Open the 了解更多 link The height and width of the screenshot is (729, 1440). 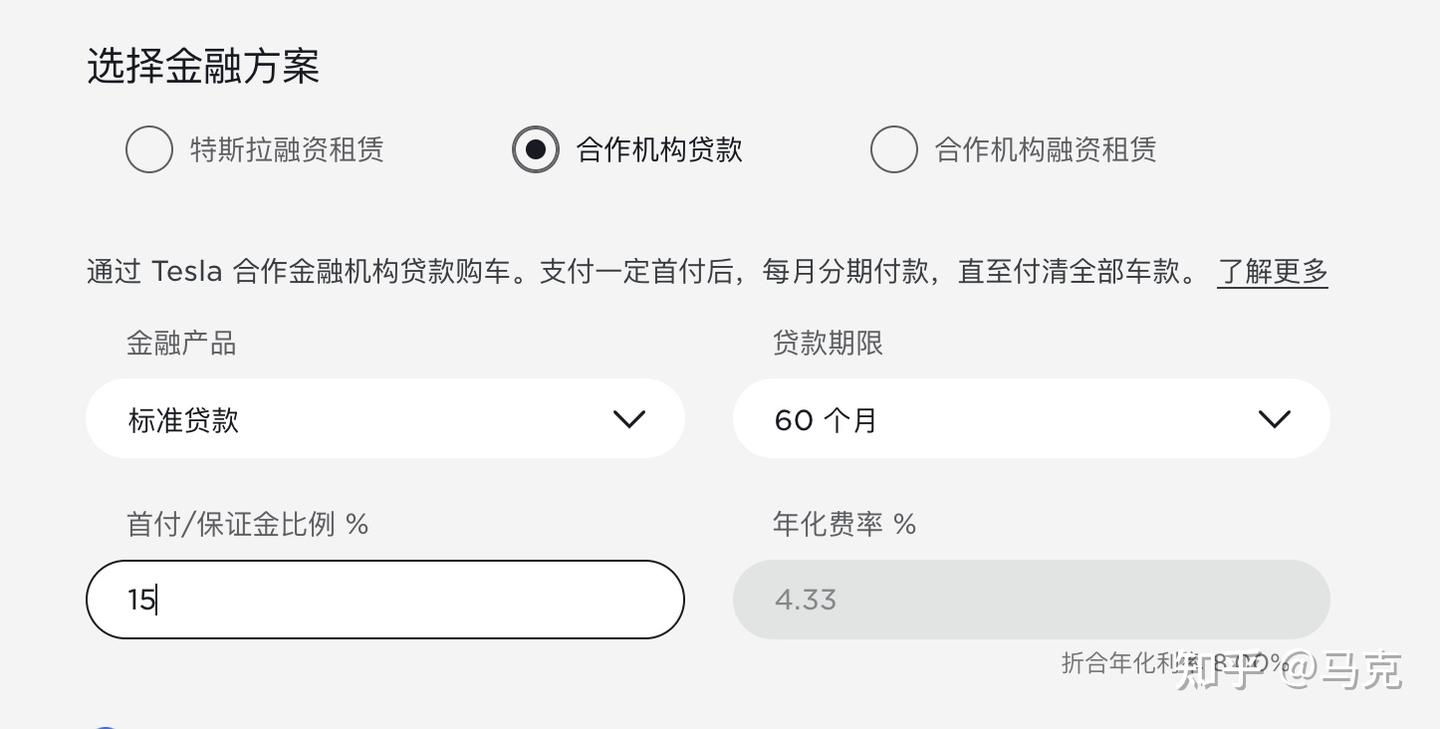click(x=1272, y=270)
